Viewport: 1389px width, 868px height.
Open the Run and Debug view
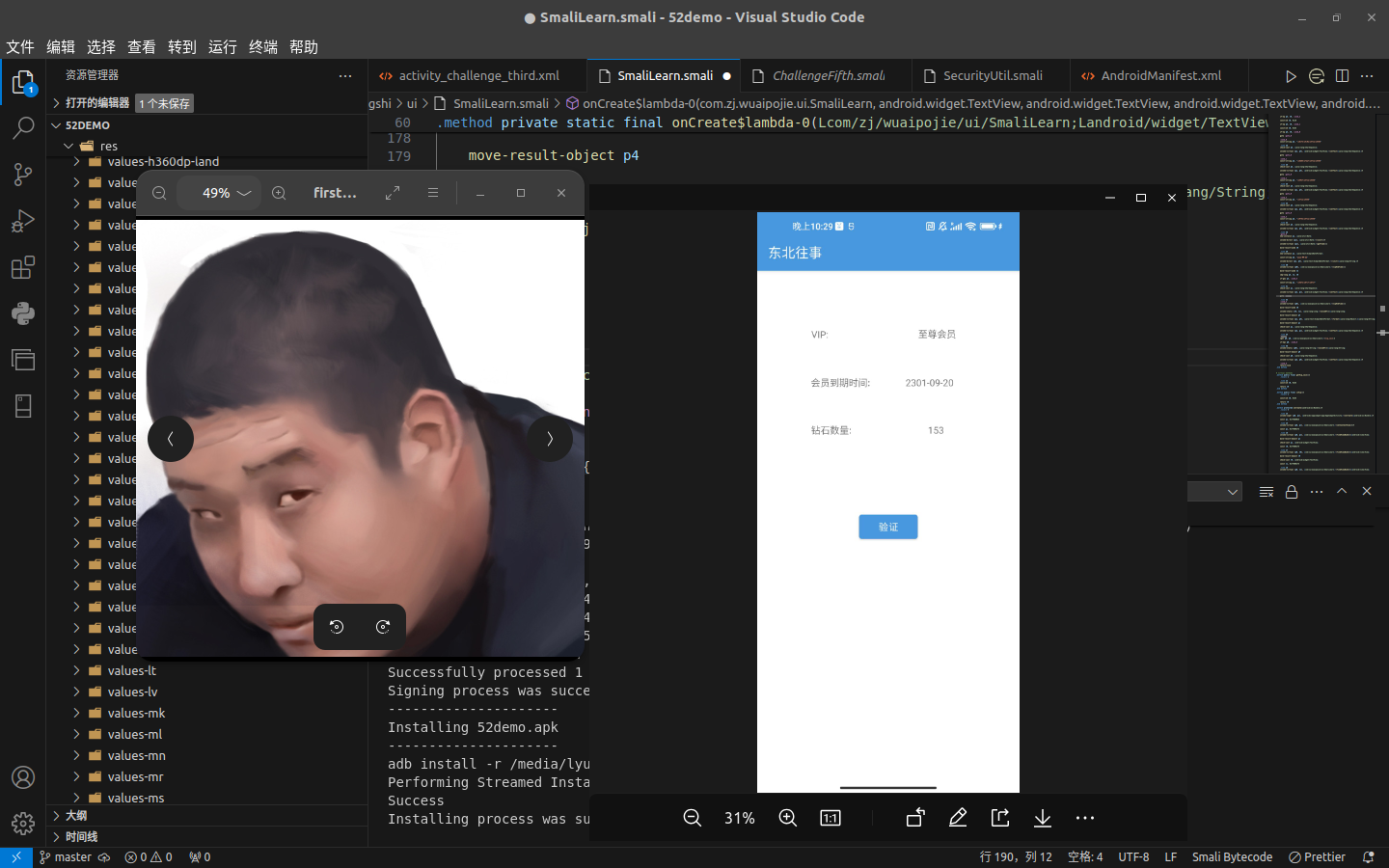(x=23, y=221)
